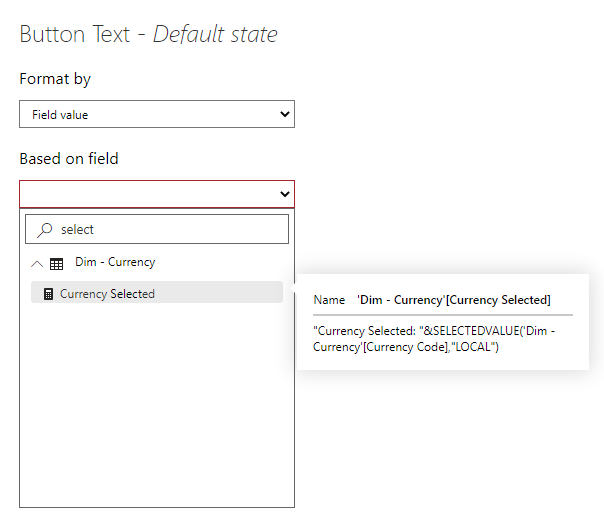Click the SELECTEDVALUE formula text in tooltip
This screenshot has height=526, width=604.
point(434,339)
